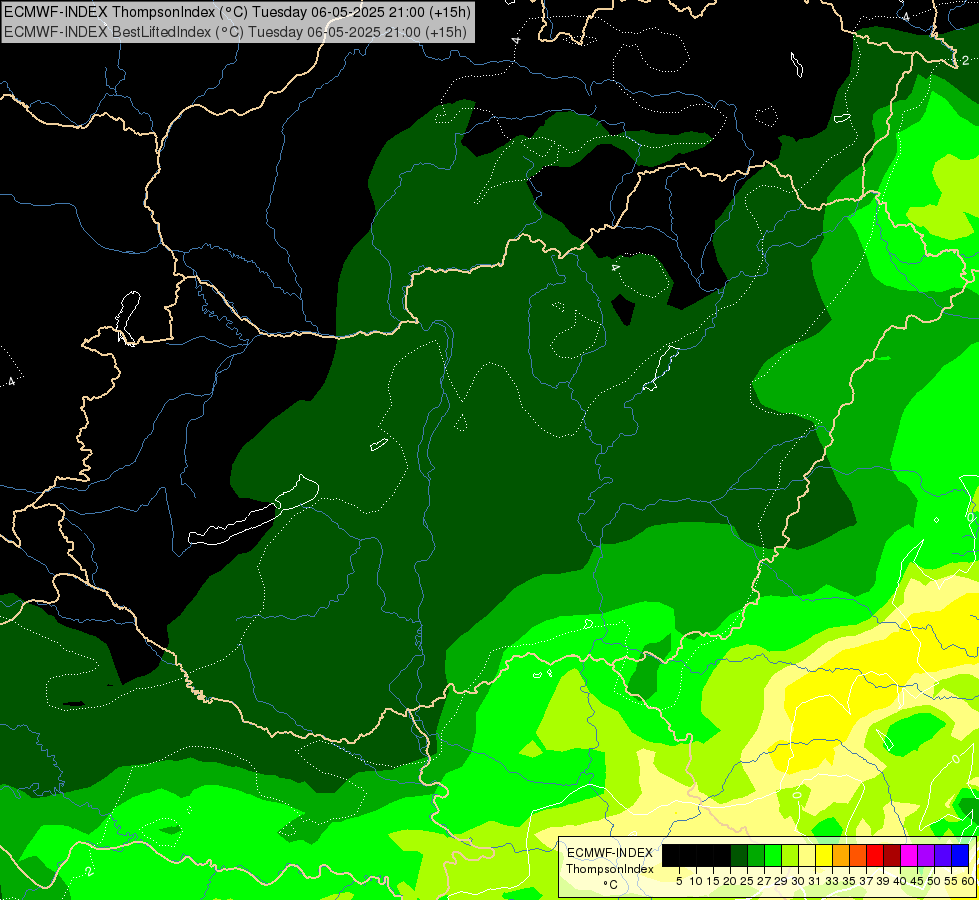The height and width of the screenshot is (900, 979).
Task: Pick the indigo 50-55 legend swatch
Action: 943,855
